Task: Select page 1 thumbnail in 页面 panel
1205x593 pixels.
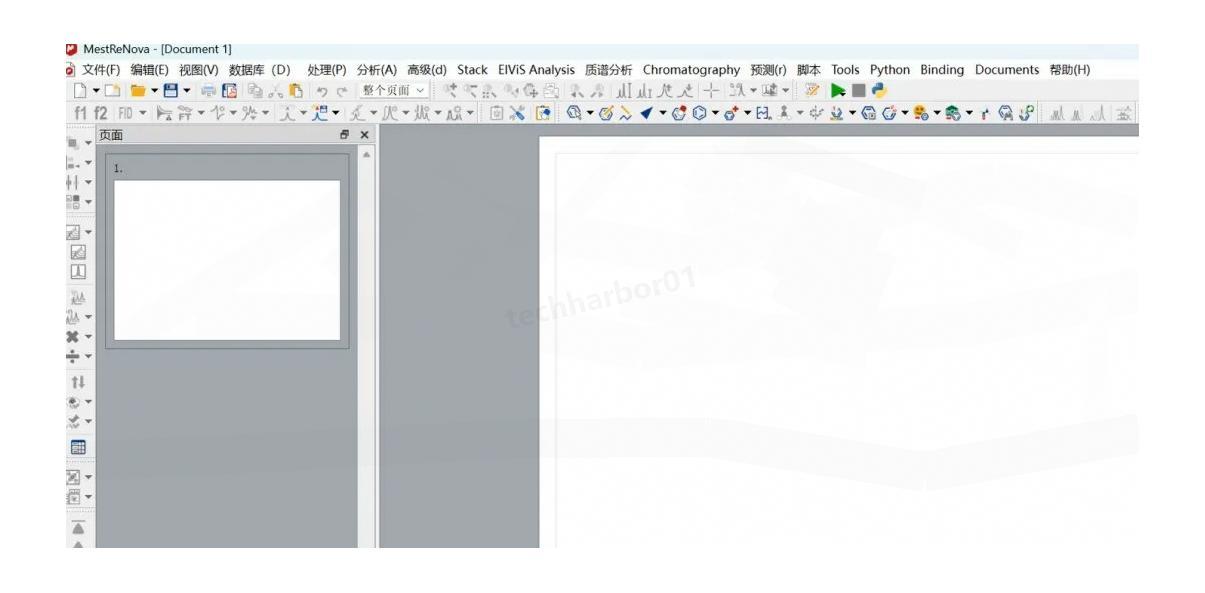Action: click(227, 260)
